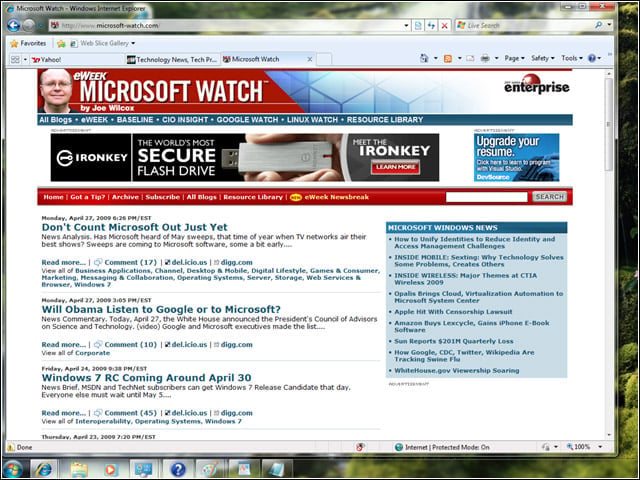Open the Print options dropdown arrow
The height and width of the screenshot is (480, 640).
(496, 58)
